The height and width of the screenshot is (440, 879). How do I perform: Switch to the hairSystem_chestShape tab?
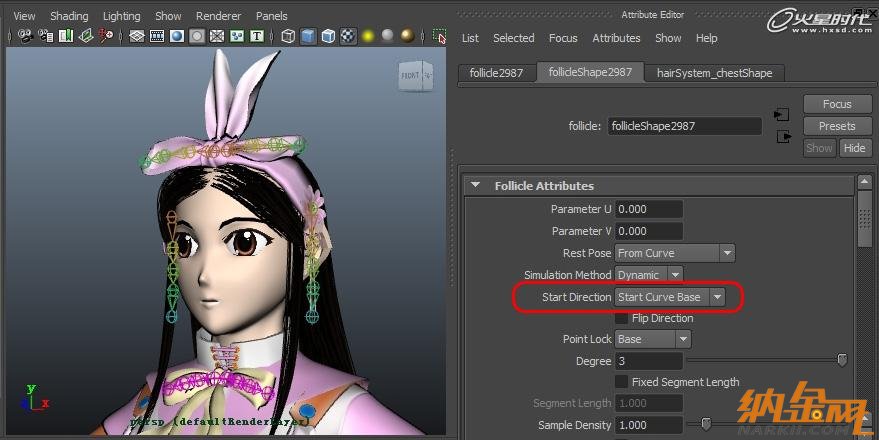click(x=714, y=73)
